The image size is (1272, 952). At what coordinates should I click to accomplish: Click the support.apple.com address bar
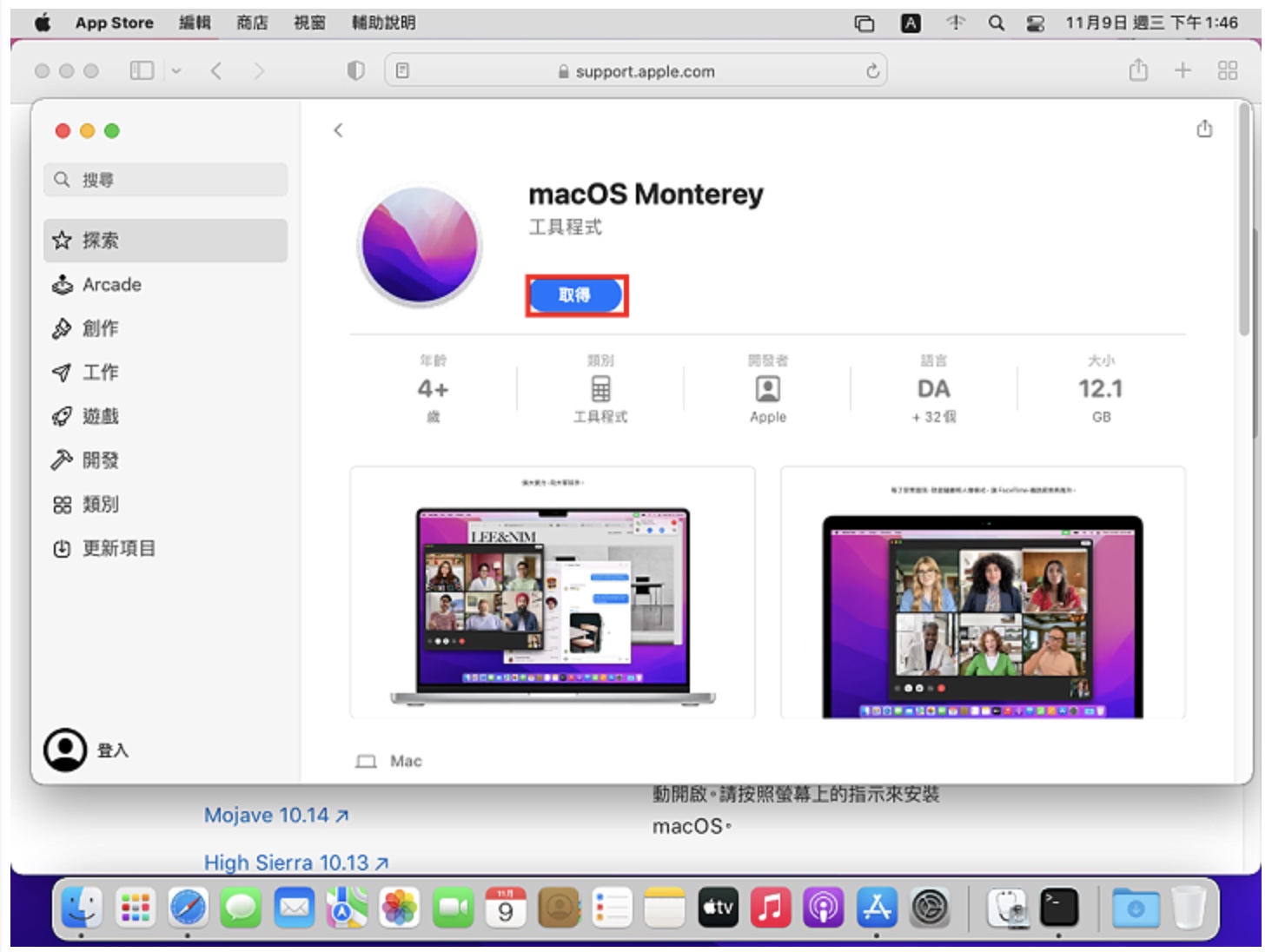pyautogui.click(x=636, y=71)
